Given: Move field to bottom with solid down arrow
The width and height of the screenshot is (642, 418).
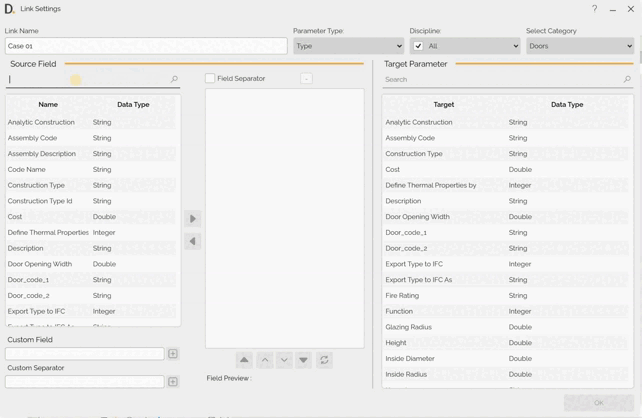Looking at the screenshot, I should [x=303, y=360].
